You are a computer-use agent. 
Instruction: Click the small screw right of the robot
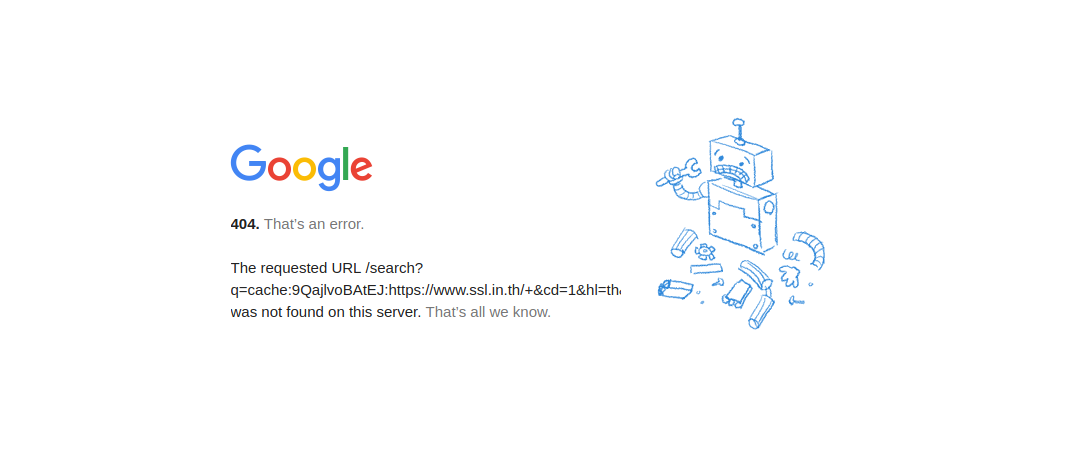click(x=797, y=301)
